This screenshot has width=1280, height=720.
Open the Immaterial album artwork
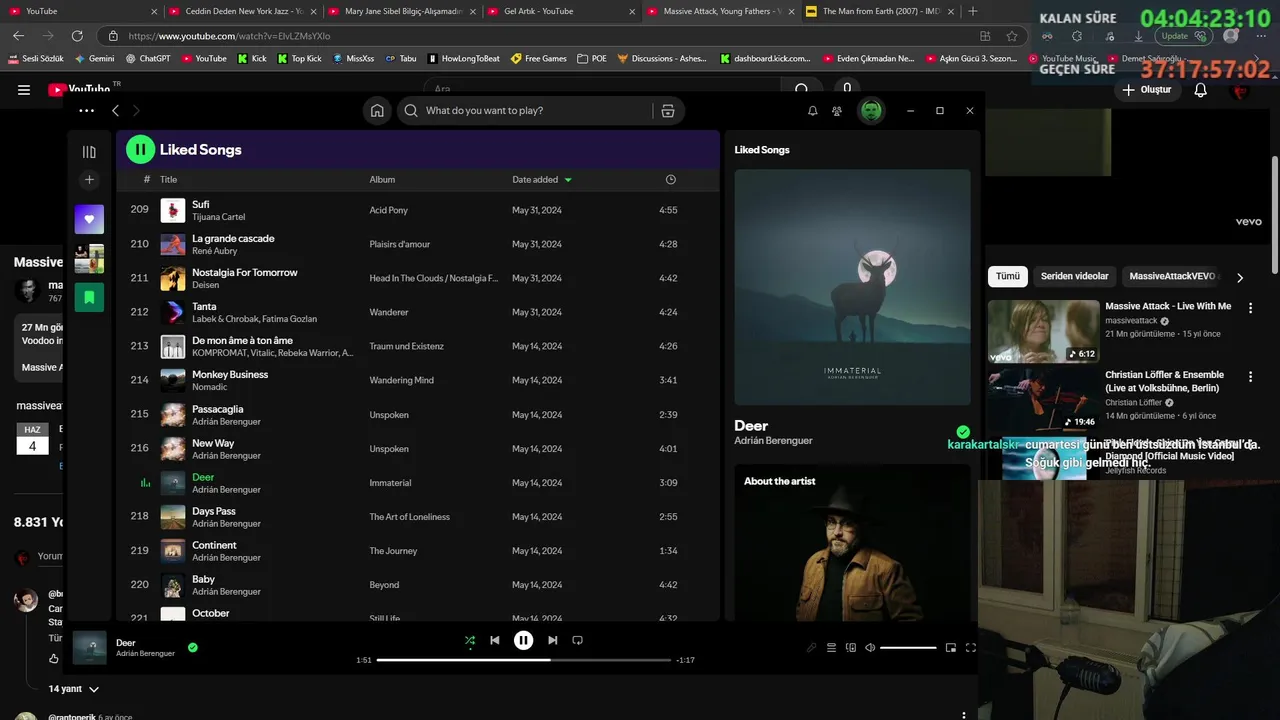852,287
